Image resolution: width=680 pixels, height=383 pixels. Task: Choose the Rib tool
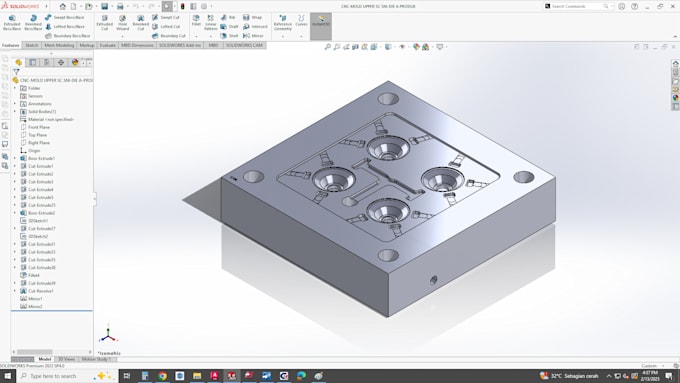coord(228,17)
